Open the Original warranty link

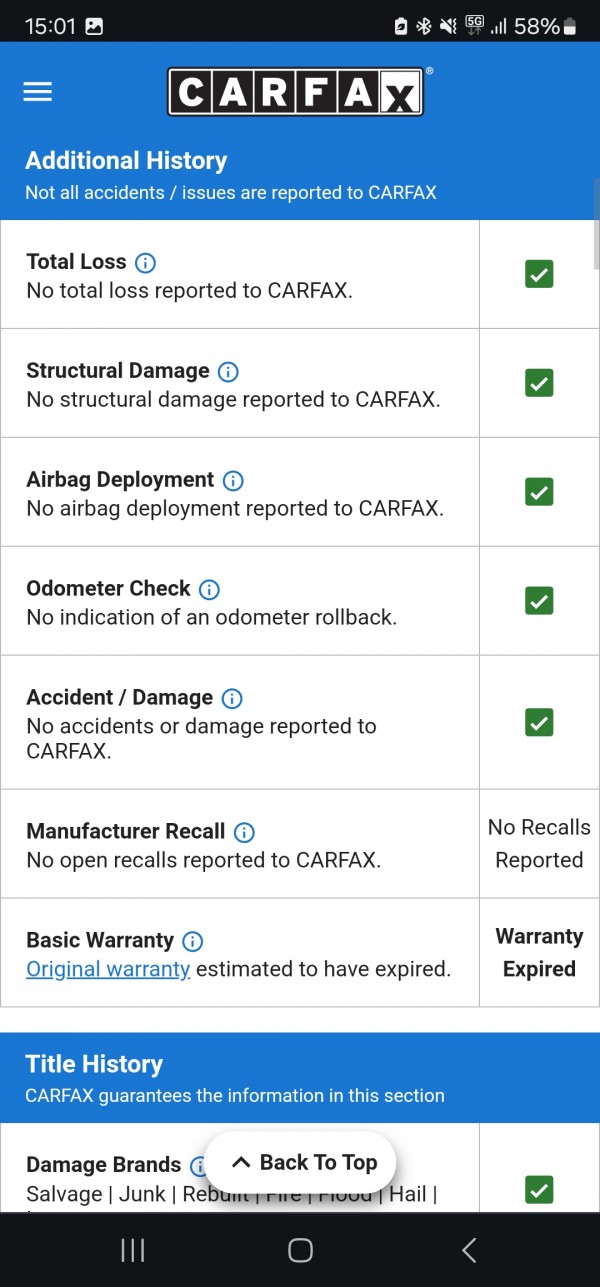(x=108, y=969)
